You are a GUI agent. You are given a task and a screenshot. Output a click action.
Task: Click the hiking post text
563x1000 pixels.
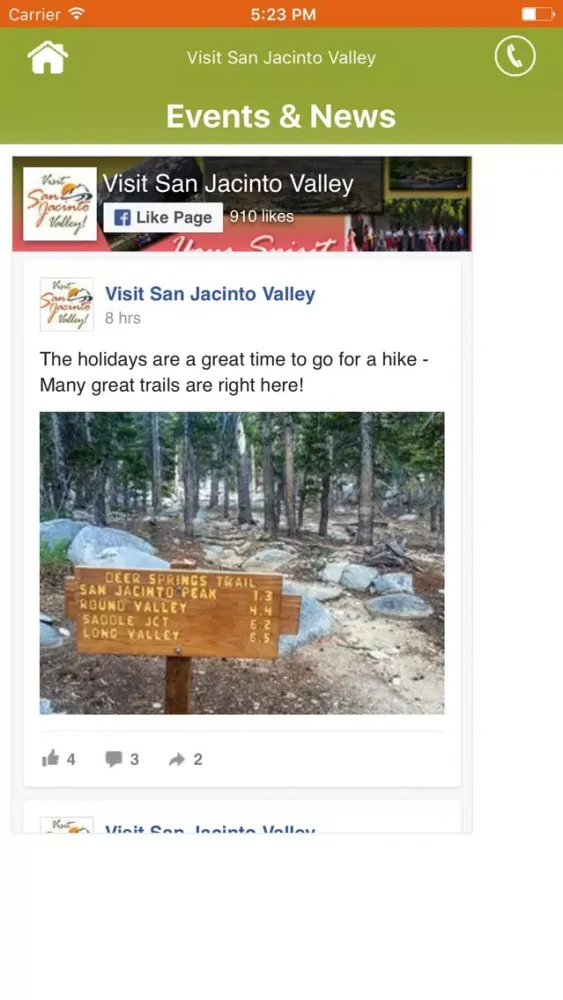coord(234,372)
